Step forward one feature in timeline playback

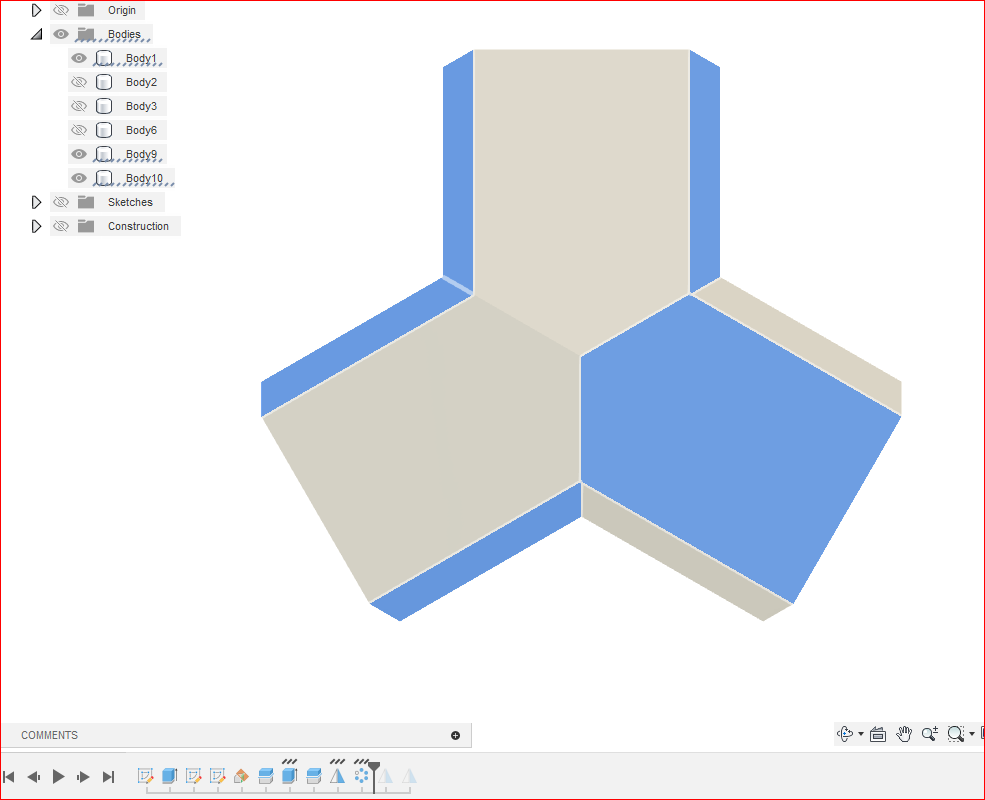[84, 775]
